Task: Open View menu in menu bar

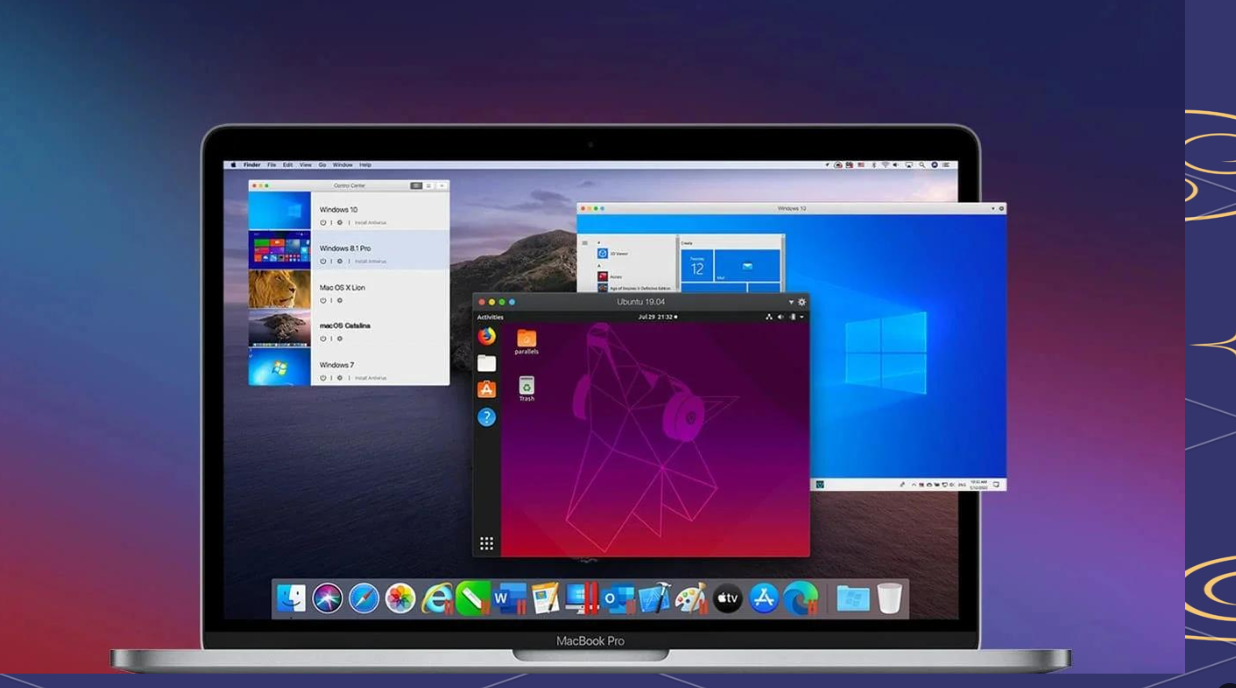Action: (x=306, y=165)
